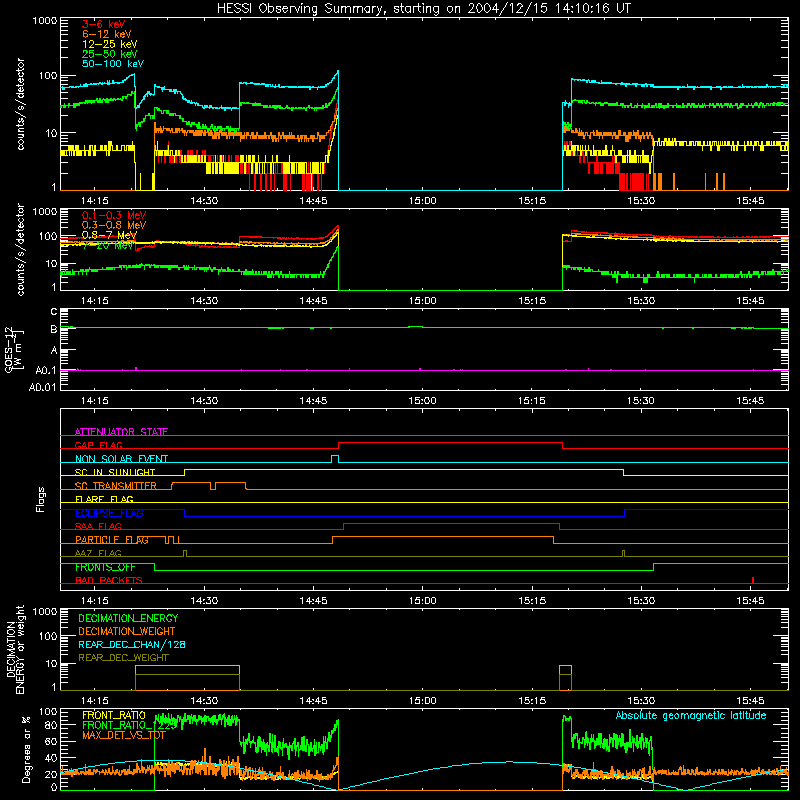The height and width of the screenshot is (800, 800).
Task: Click the REAR_DEC_WEIGHT legend label
Action: click(x=123, y=658)
